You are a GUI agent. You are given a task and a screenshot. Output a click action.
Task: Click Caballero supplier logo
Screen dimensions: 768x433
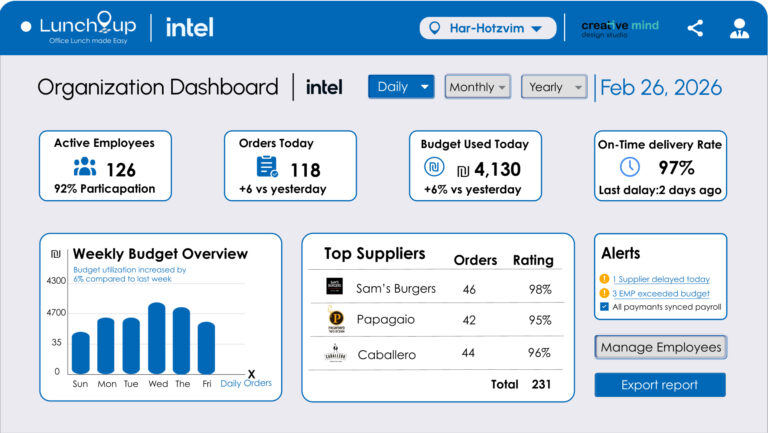click(x=336, y=353)
